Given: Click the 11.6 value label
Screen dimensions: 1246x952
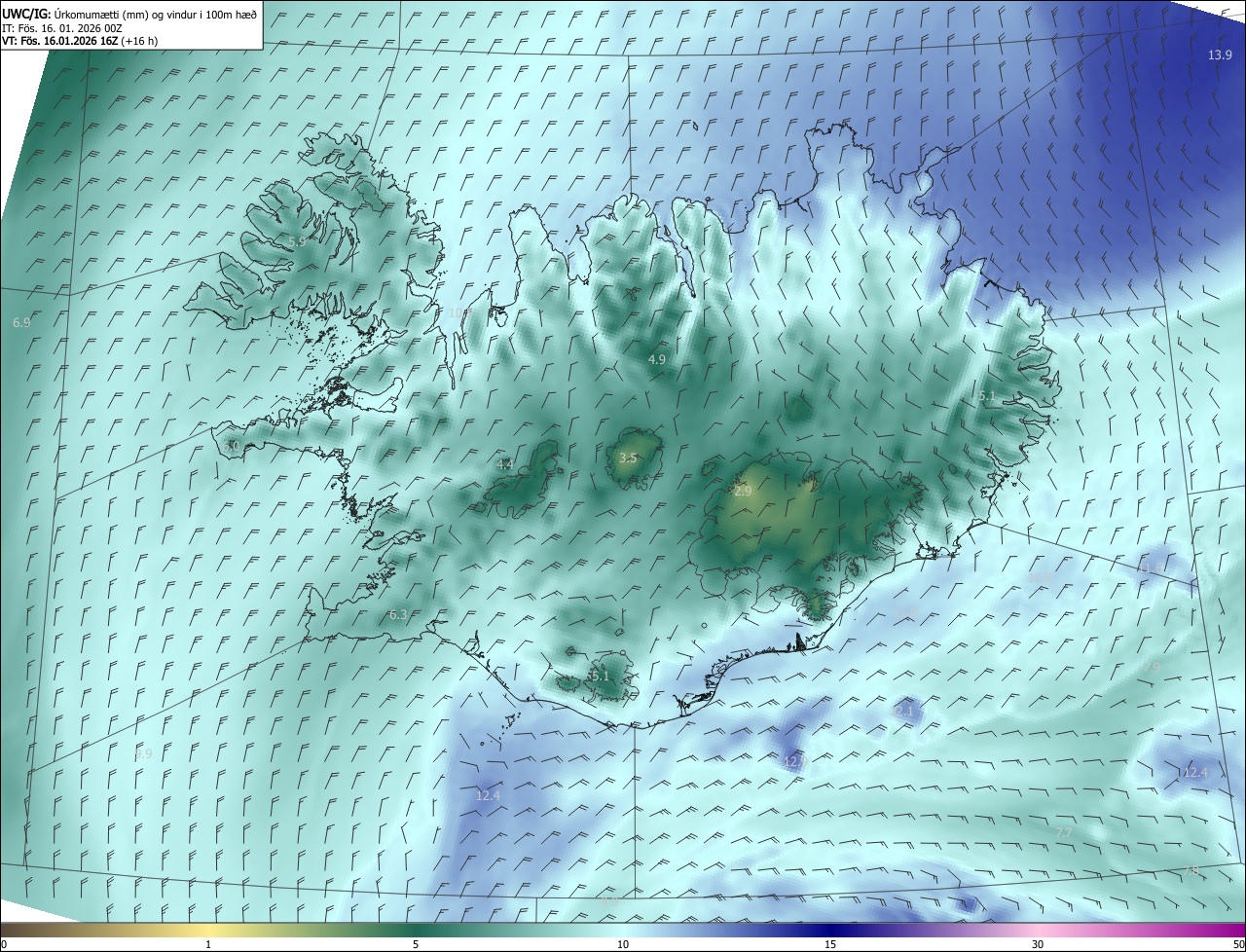Looking at the screenshot, I should point(1153,568).
